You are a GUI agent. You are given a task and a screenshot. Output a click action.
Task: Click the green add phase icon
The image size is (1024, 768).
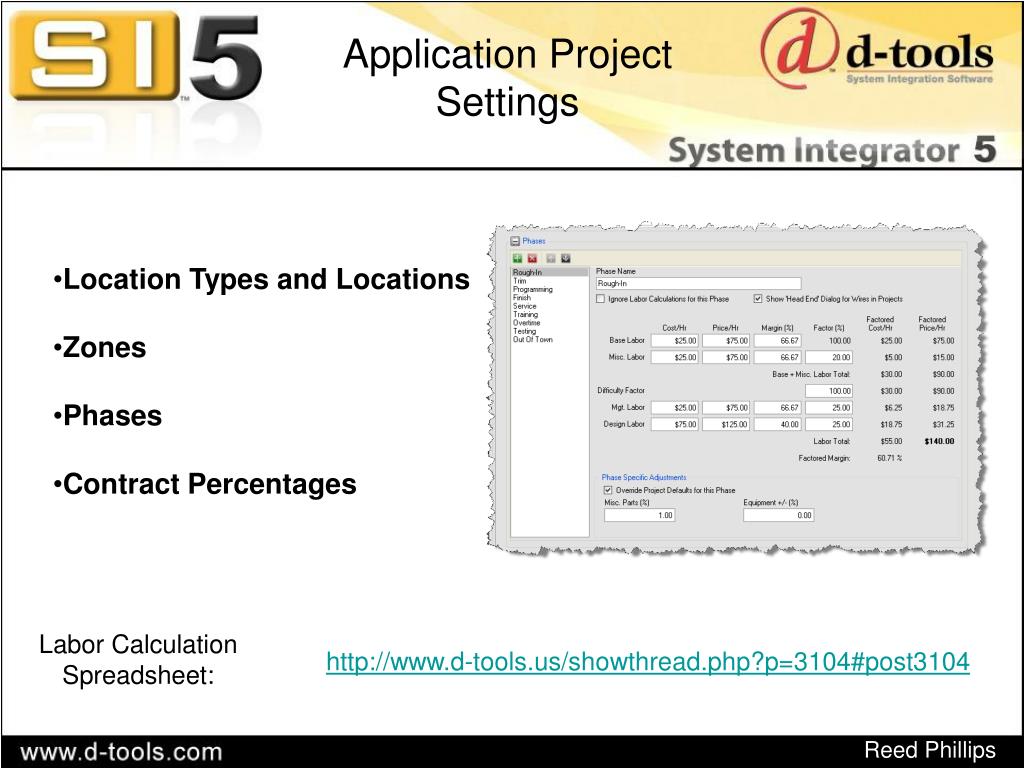(517, 259)
